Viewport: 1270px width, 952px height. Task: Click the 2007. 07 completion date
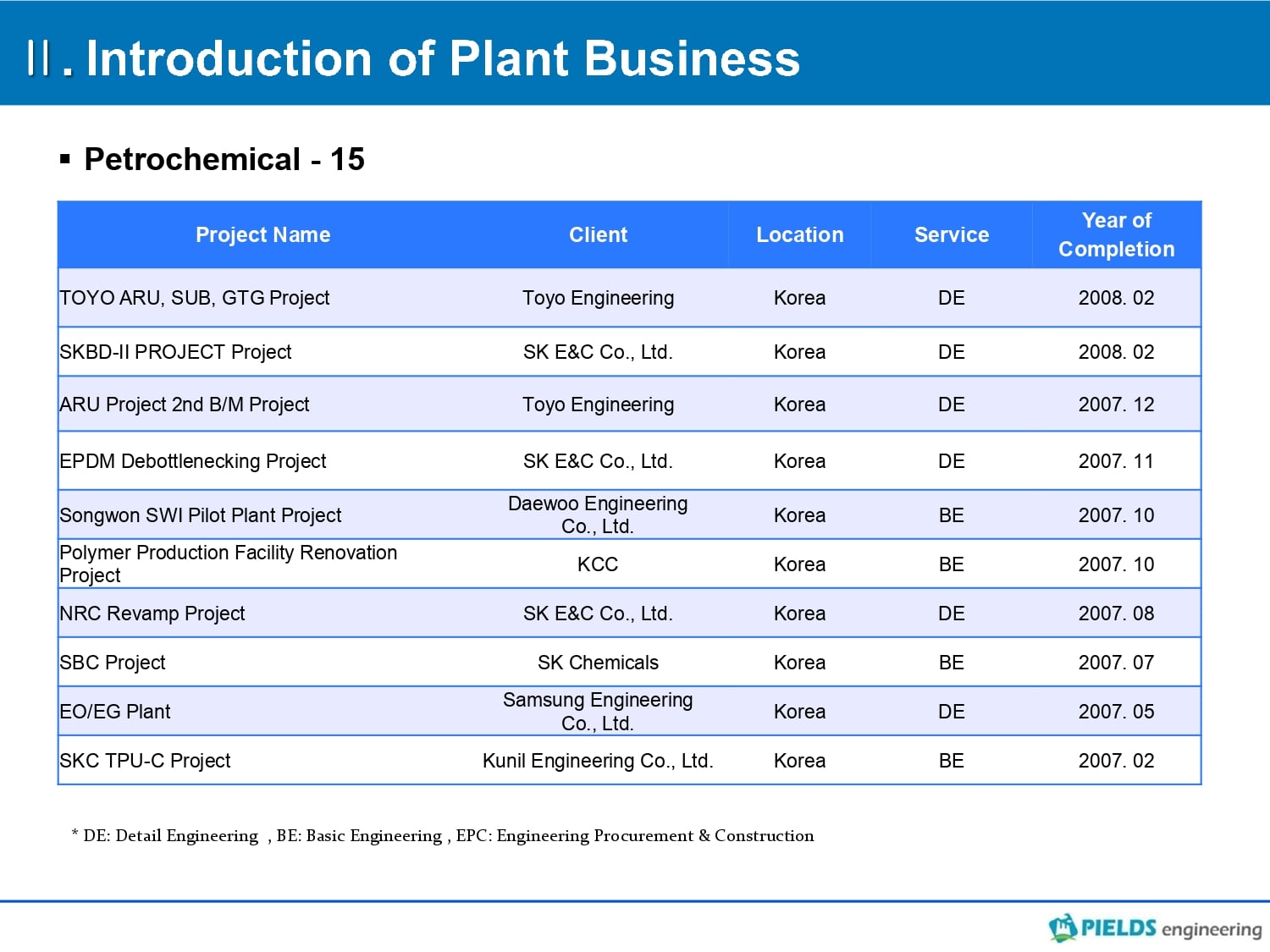(x=1116, y=663)
